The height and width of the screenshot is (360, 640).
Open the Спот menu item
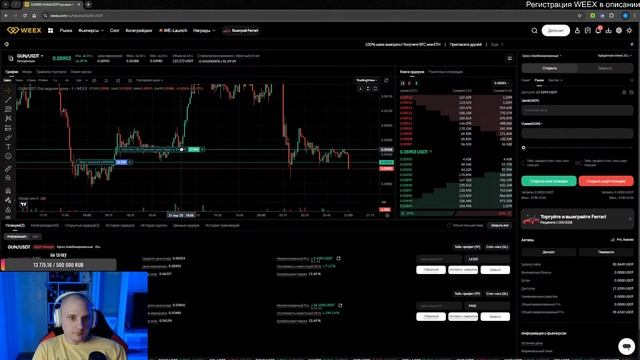pos(115,31)
